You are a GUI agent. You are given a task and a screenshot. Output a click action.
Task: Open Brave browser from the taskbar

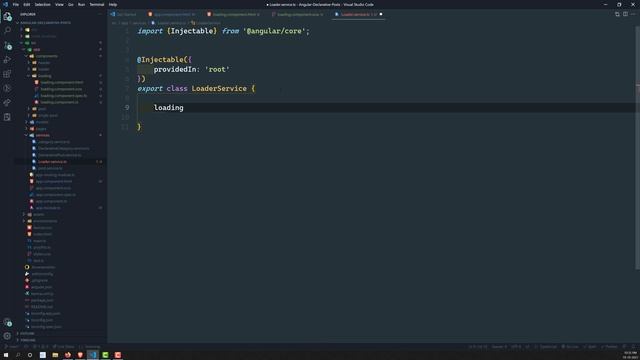80,355
